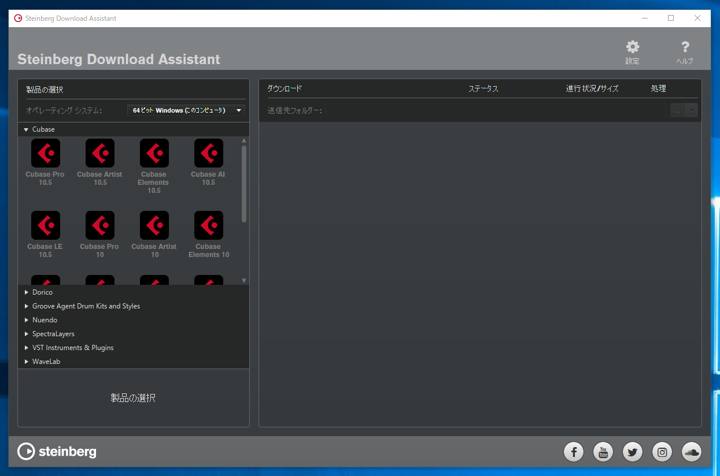720x476 pixels.
Task: Open the help question mark icon
Action: click(x=685, y=47)
